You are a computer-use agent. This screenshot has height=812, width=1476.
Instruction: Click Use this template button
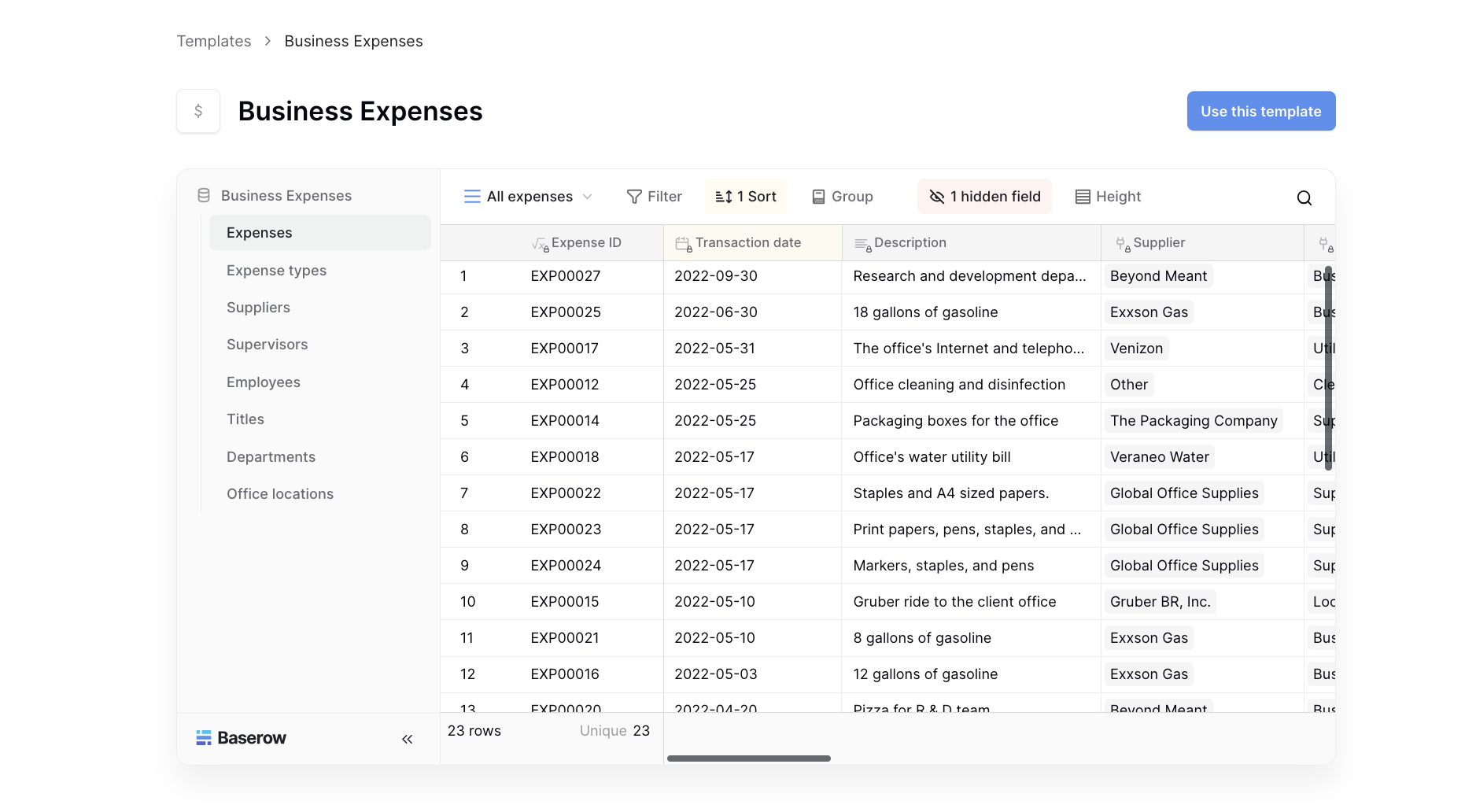tap(1260, 111)
